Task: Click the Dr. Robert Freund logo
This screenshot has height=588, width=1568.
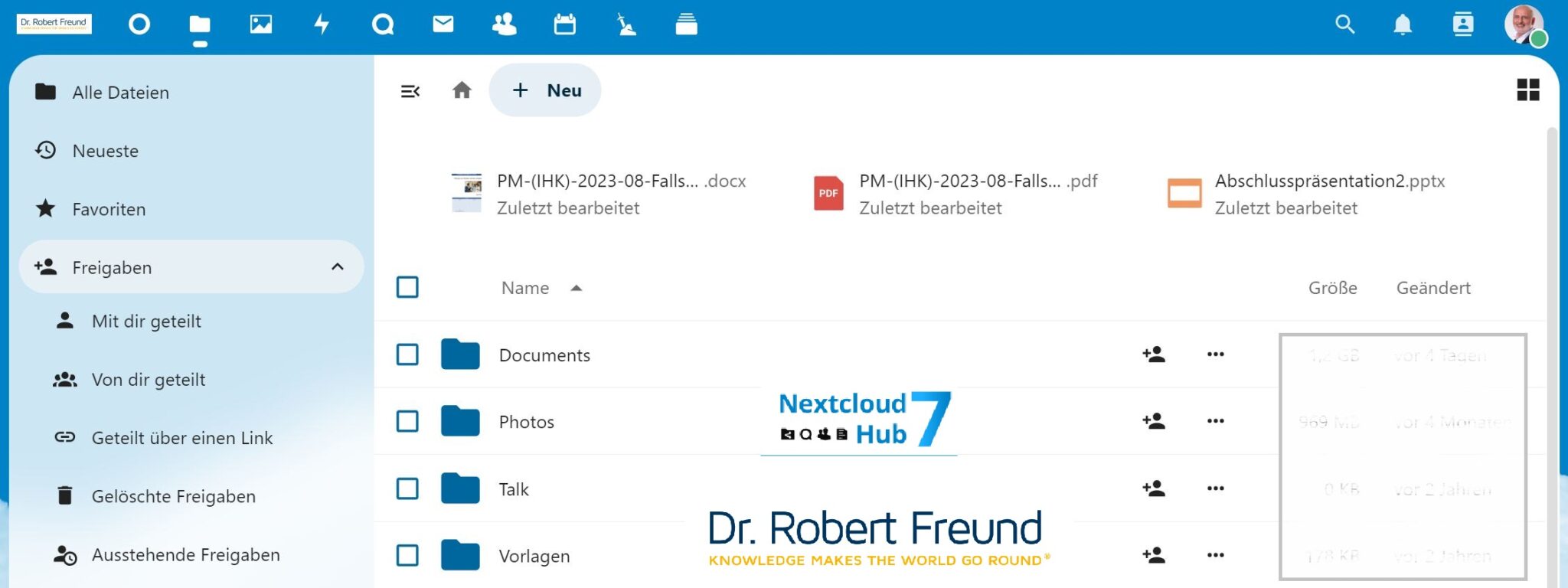Action: tap(54, 23)
